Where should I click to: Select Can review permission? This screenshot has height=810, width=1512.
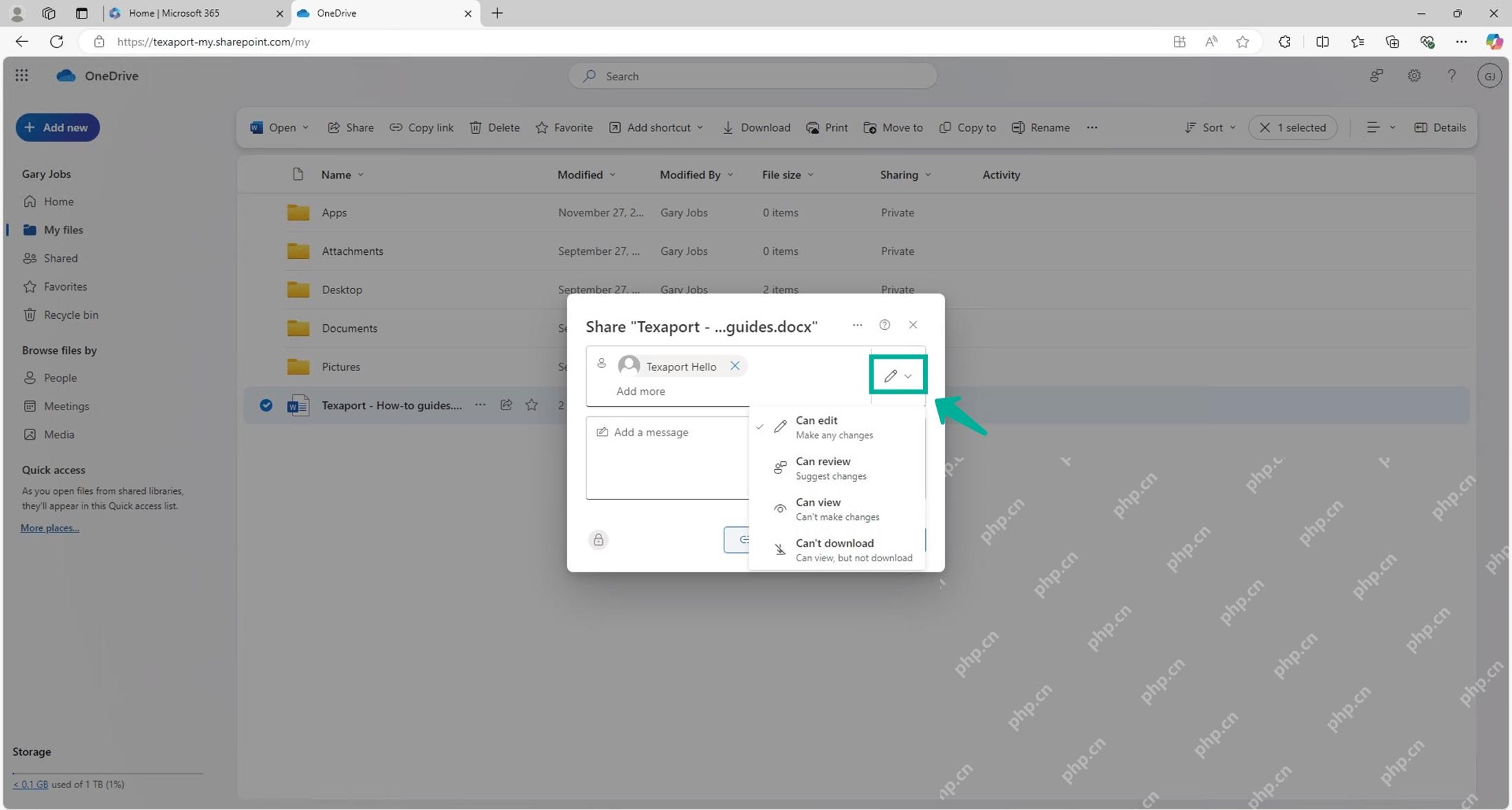point(837,468)
